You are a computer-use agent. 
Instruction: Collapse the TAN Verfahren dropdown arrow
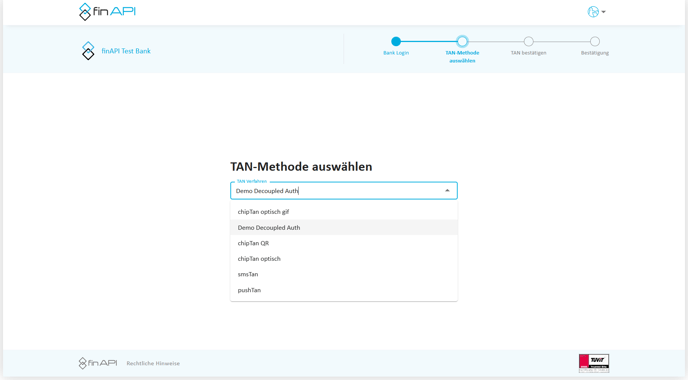click(x=447, y=191)
